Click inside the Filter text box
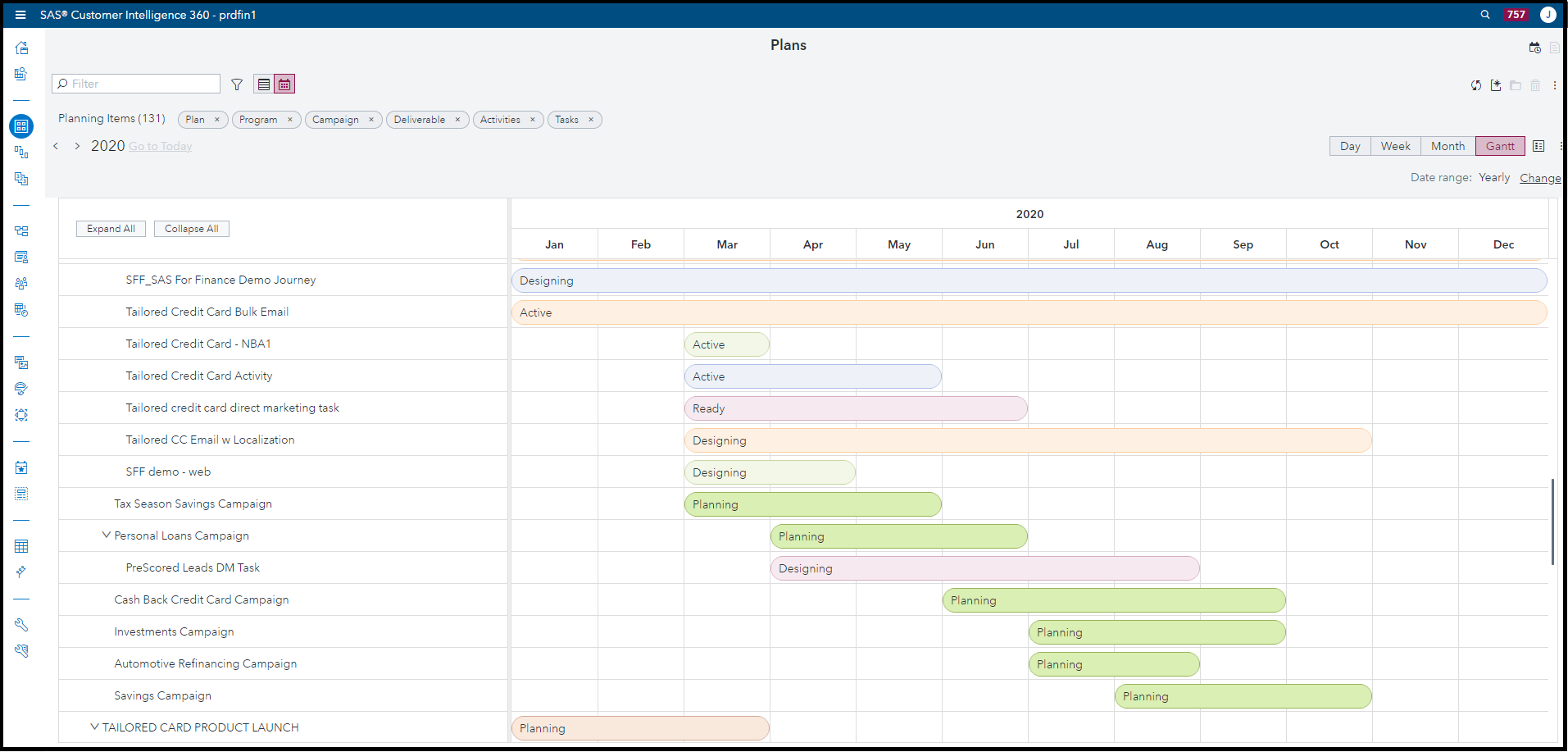Viewport: 1568px width, 752px height. coord(135,84)
